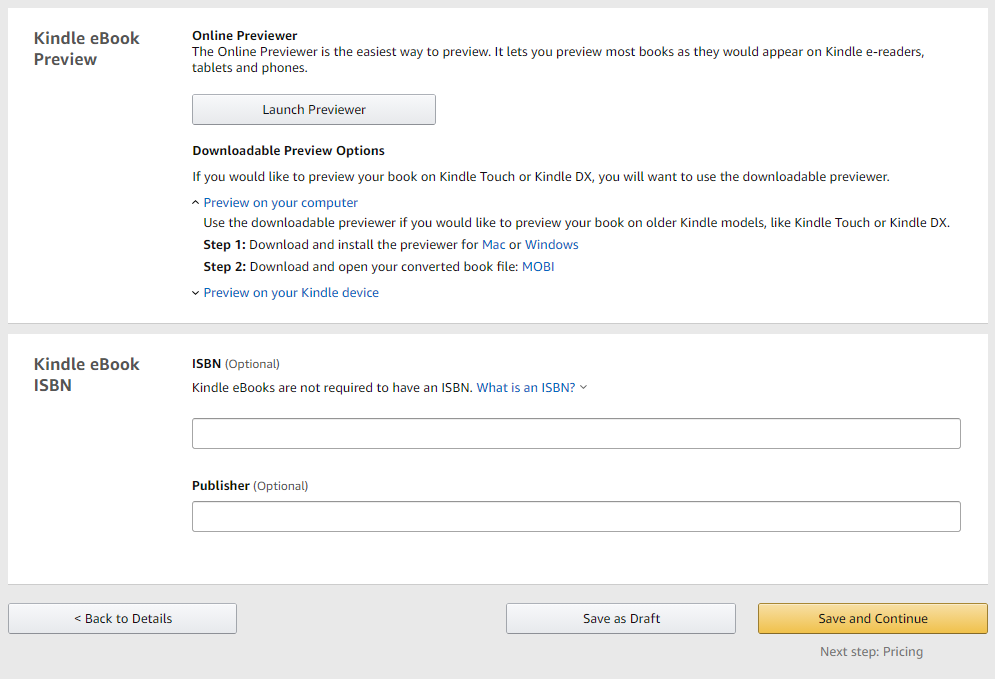This screenshot has height=679, width=995.
Task: Click the small arrow after What is an ISBN?
Action: (584, 388)
